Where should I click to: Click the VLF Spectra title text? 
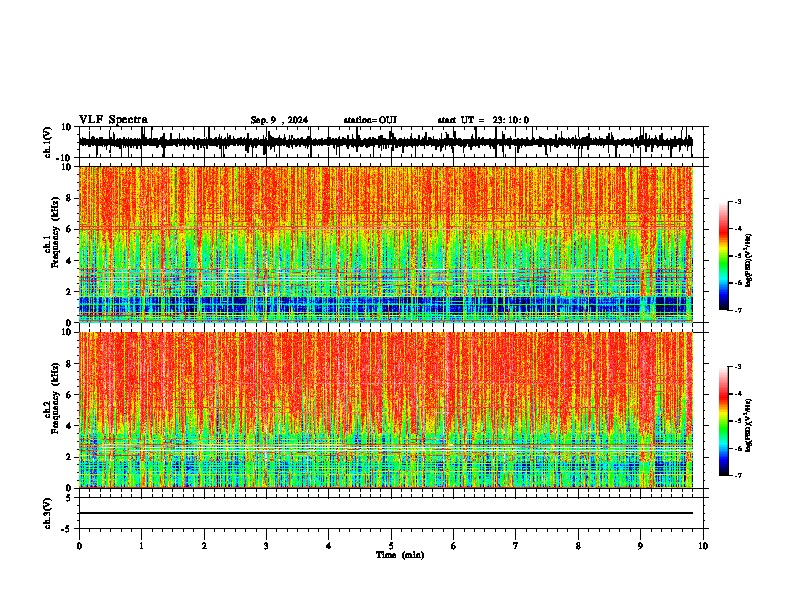click(113, 120)
